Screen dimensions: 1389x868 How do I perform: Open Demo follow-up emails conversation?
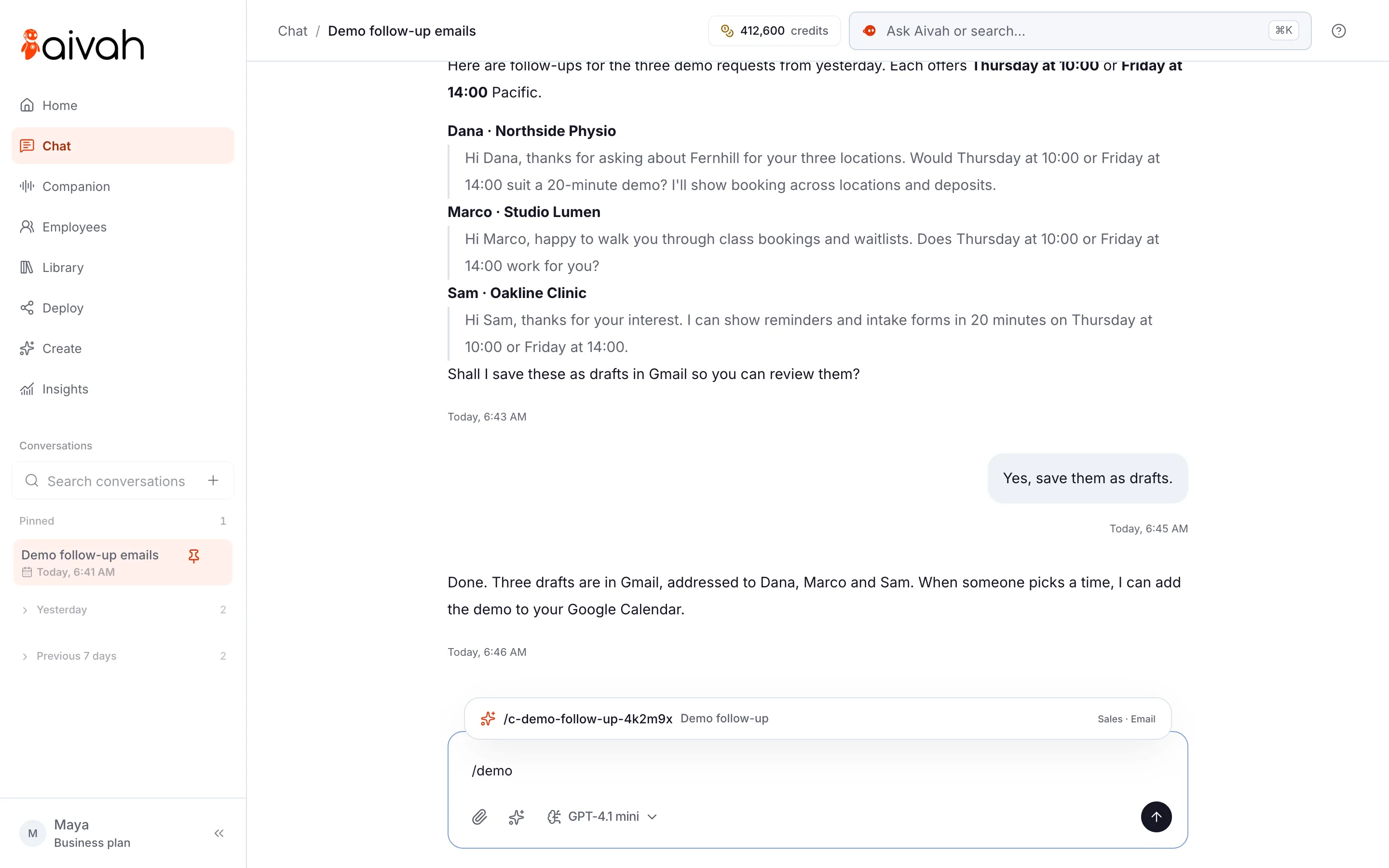click(x=123, y=562)
